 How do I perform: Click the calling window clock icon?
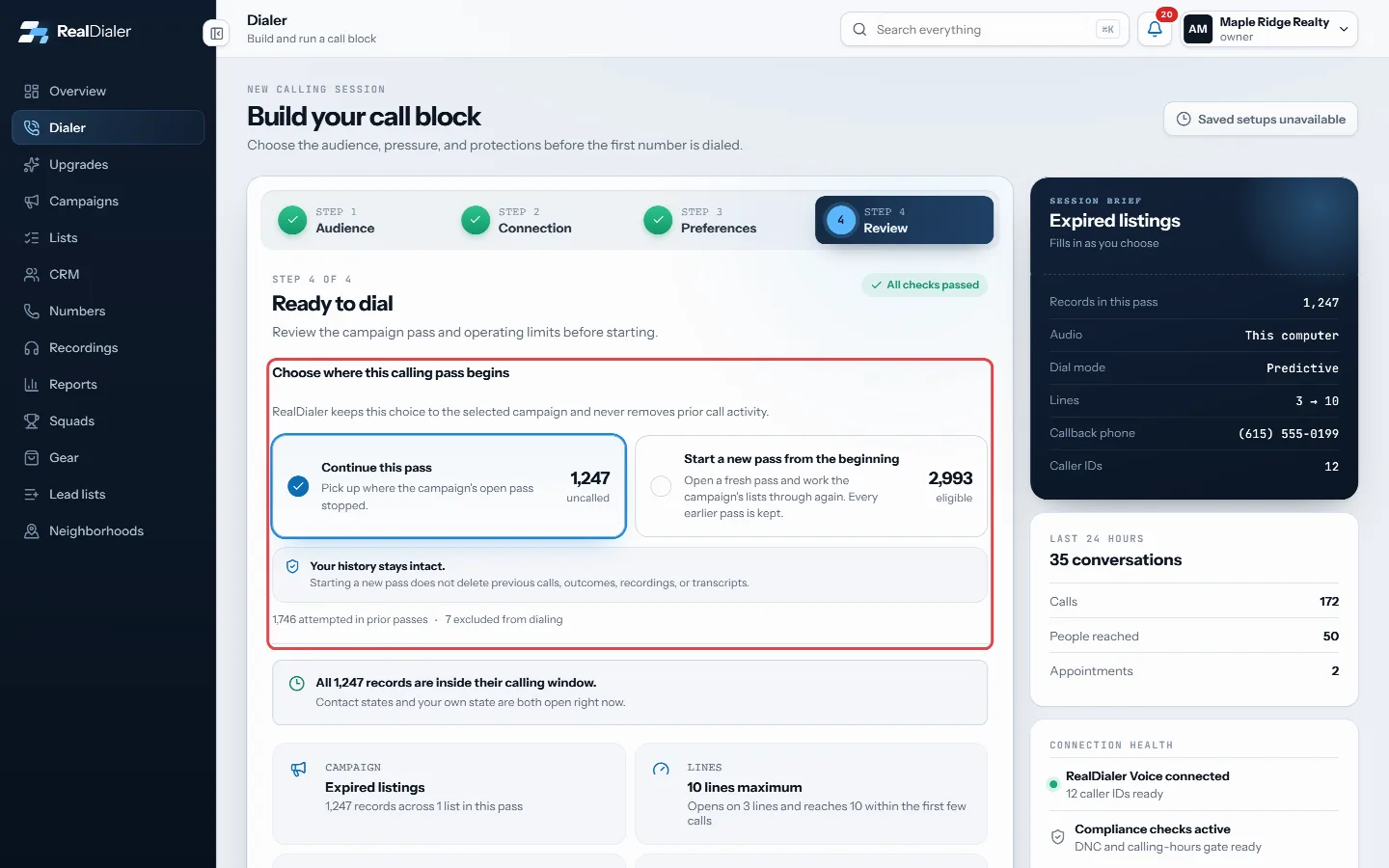(297, 684)
